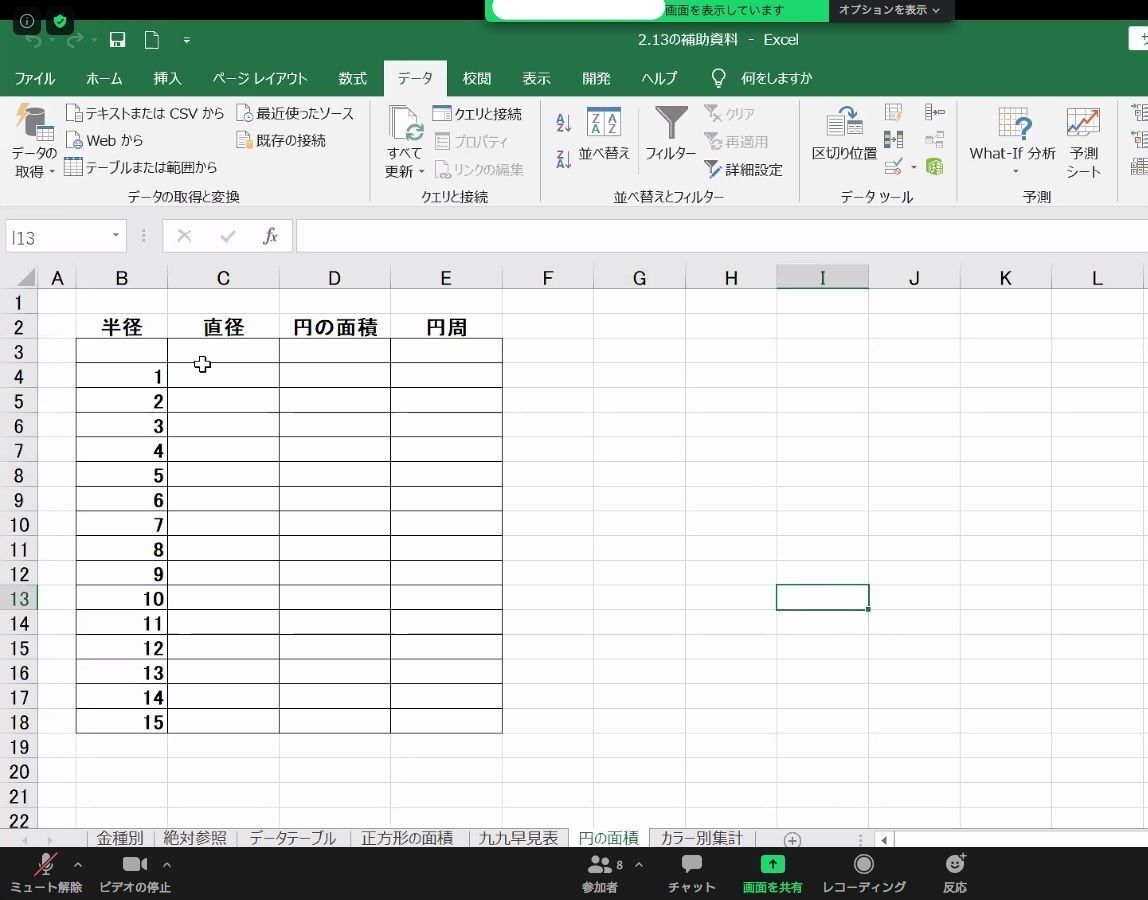
Task: Click the cell containing 15
Action: point(122,721)
